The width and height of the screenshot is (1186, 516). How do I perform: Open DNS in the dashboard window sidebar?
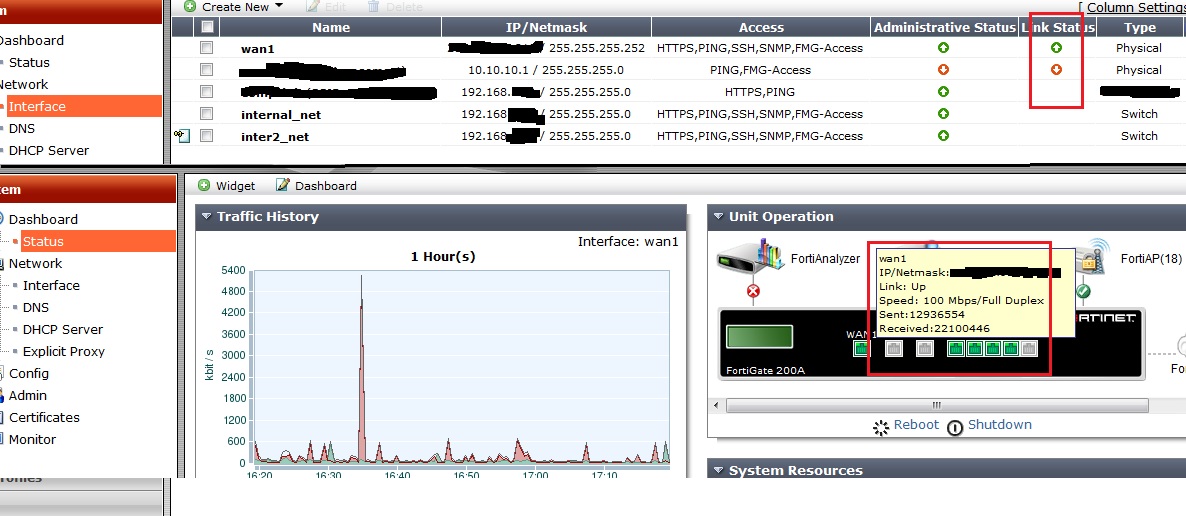[36, 307]
